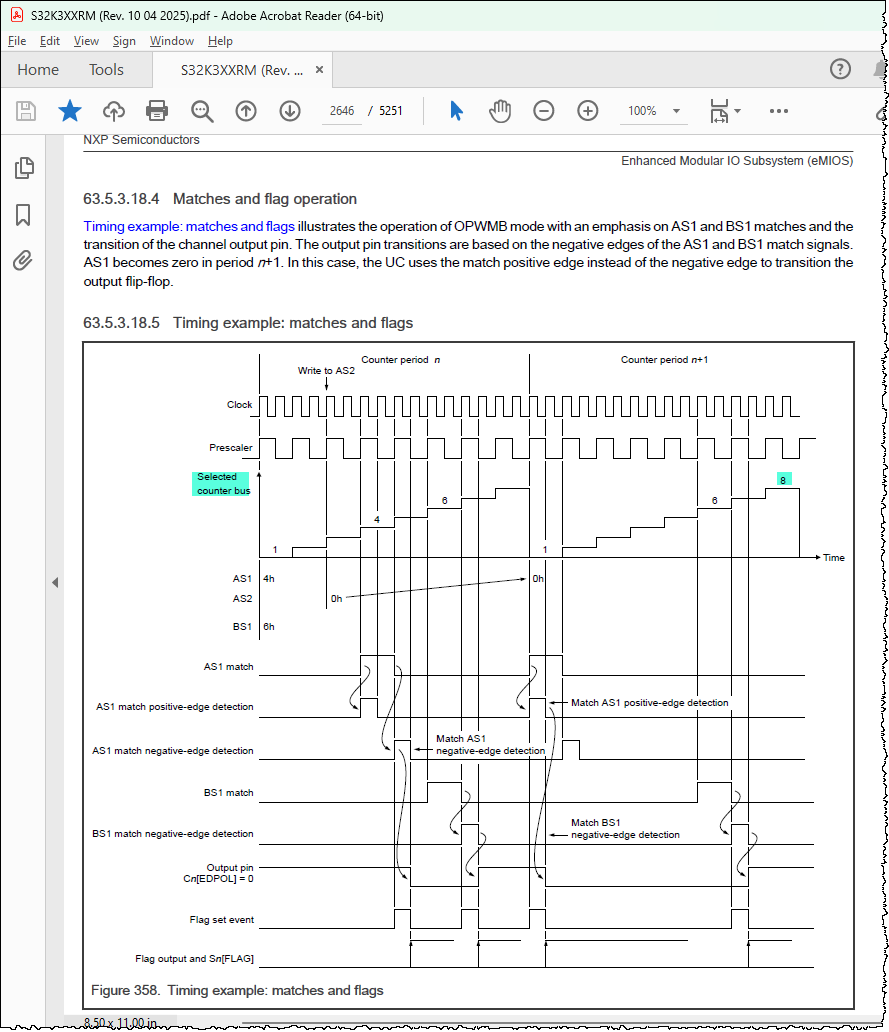This screenshot has width=889, height=1032.
Task: Click the highlighted 'Selected counter bus' label
Action: tap(221, 484)
